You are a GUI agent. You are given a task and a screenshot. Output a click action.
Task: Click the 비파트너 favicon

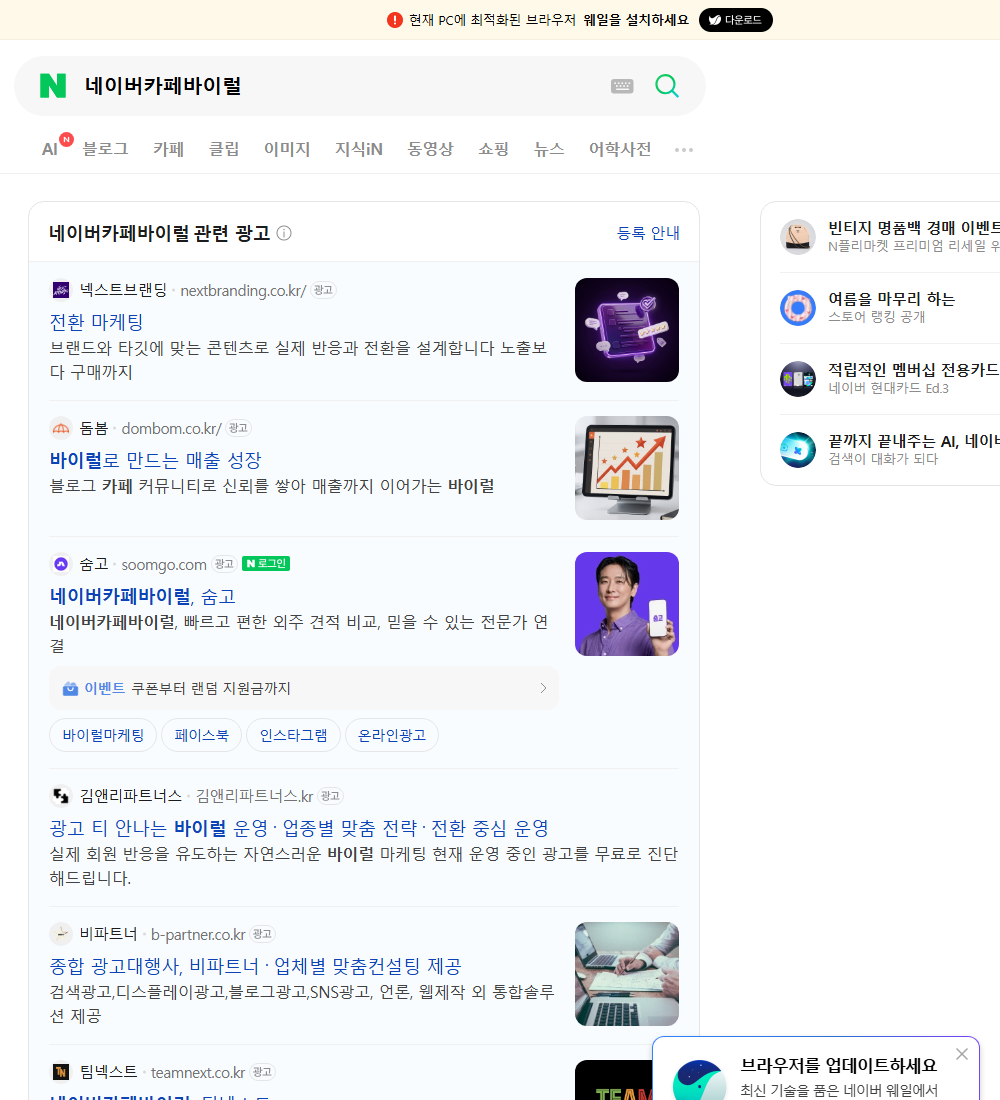pyautogui.click(x=61, y=934)
